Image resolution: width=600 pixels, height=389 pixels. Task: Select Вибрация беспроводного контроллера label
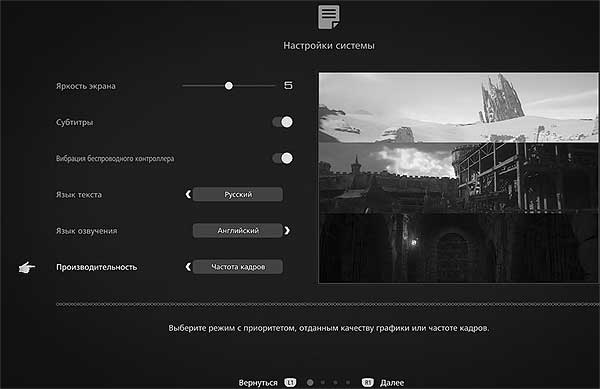coord(115,158)
